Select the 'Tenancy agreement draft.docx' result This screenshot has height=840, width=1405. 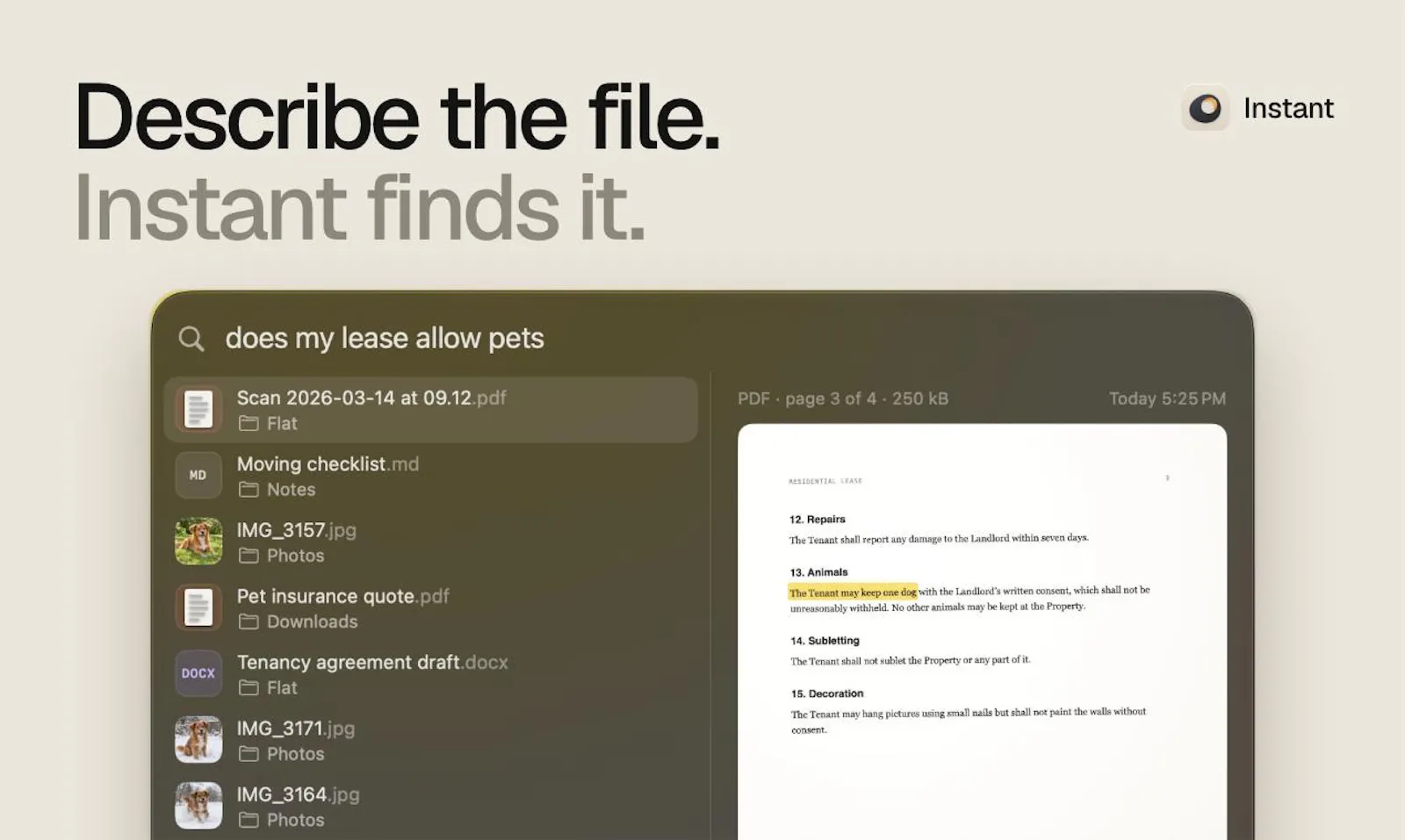pos(430,674)
